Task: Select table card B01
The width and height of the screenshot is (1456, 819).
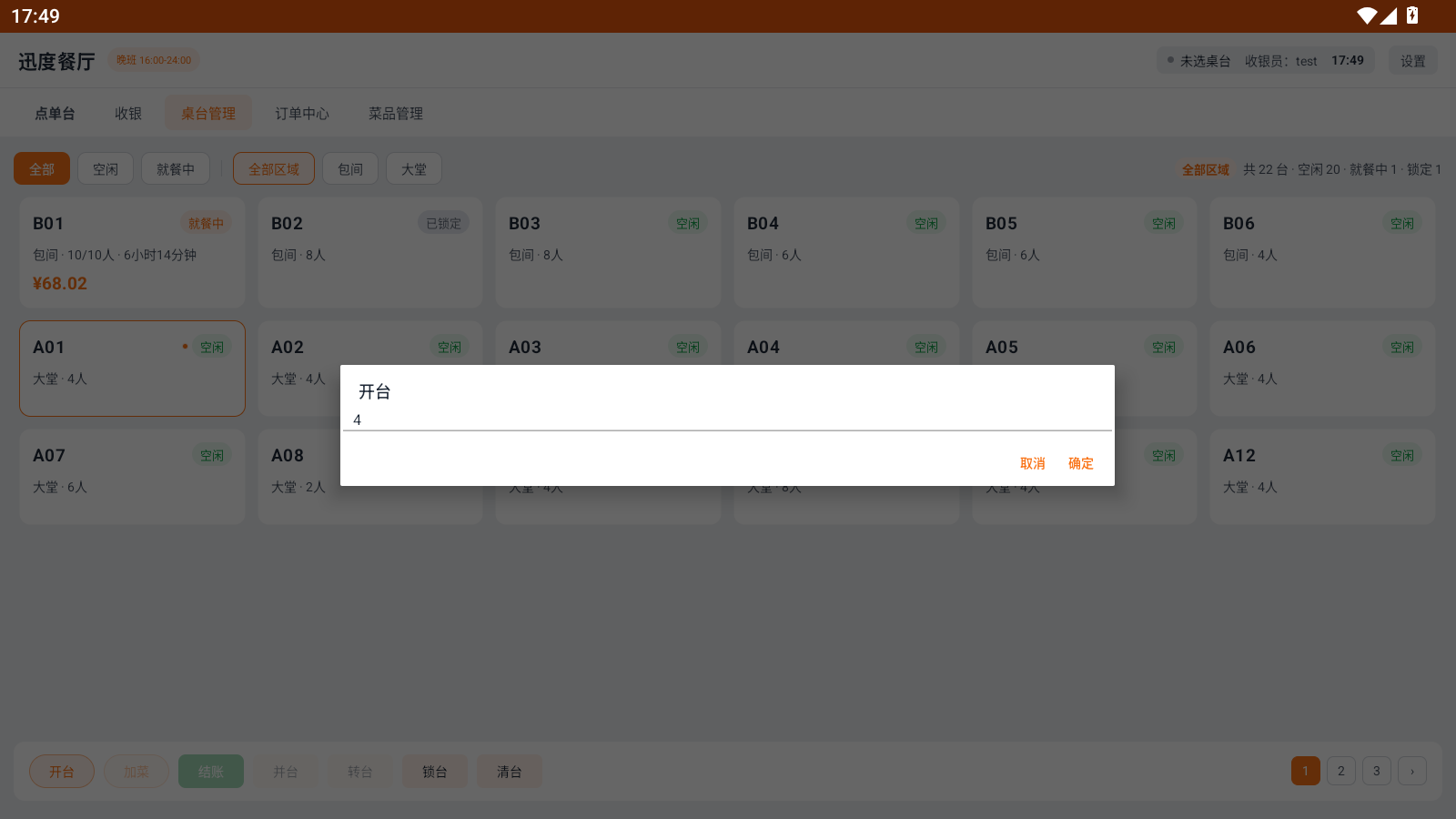Action: click(132, 252)
